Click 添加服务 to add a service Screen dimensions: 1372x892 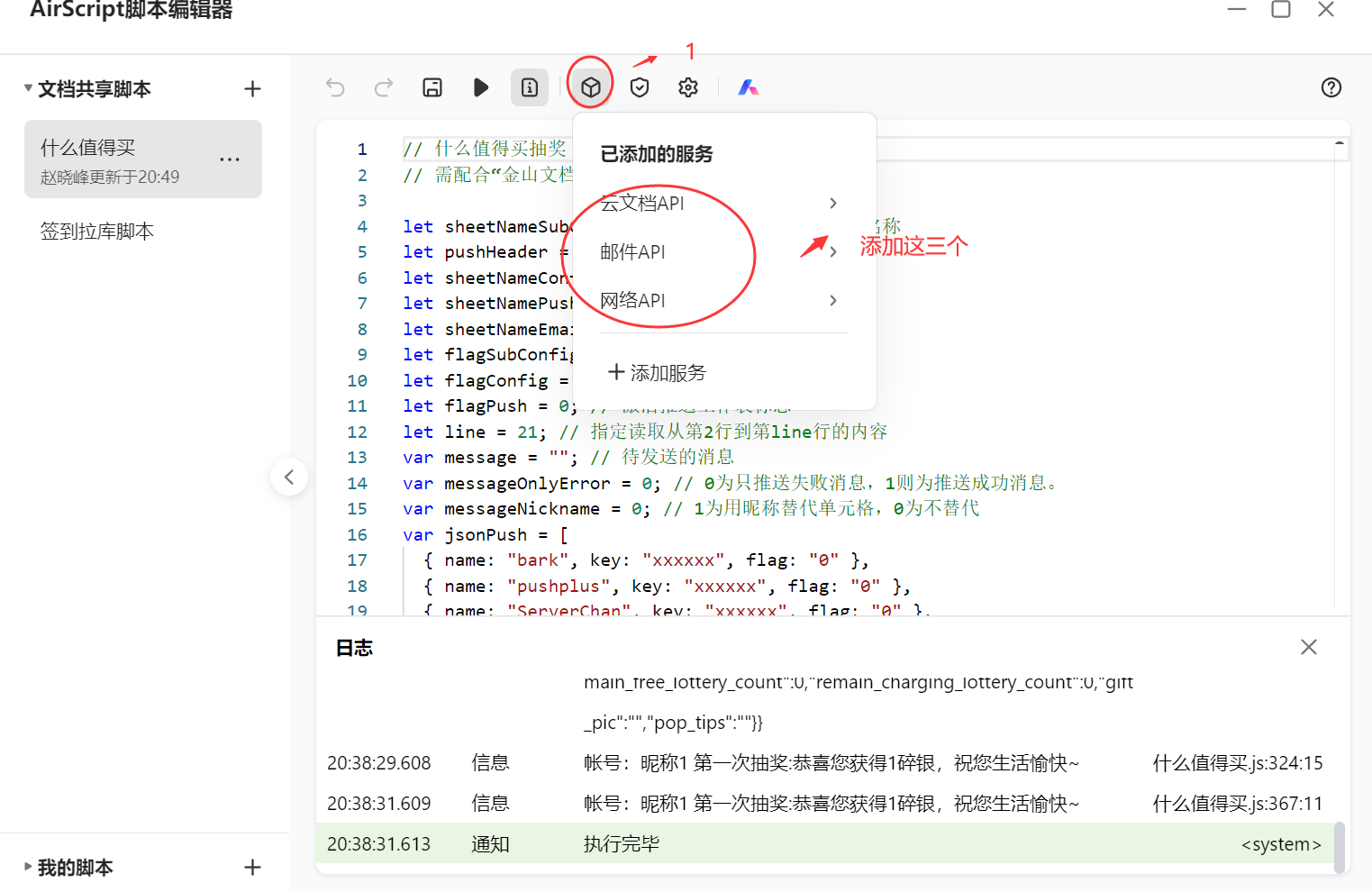(x=657, y=372)
